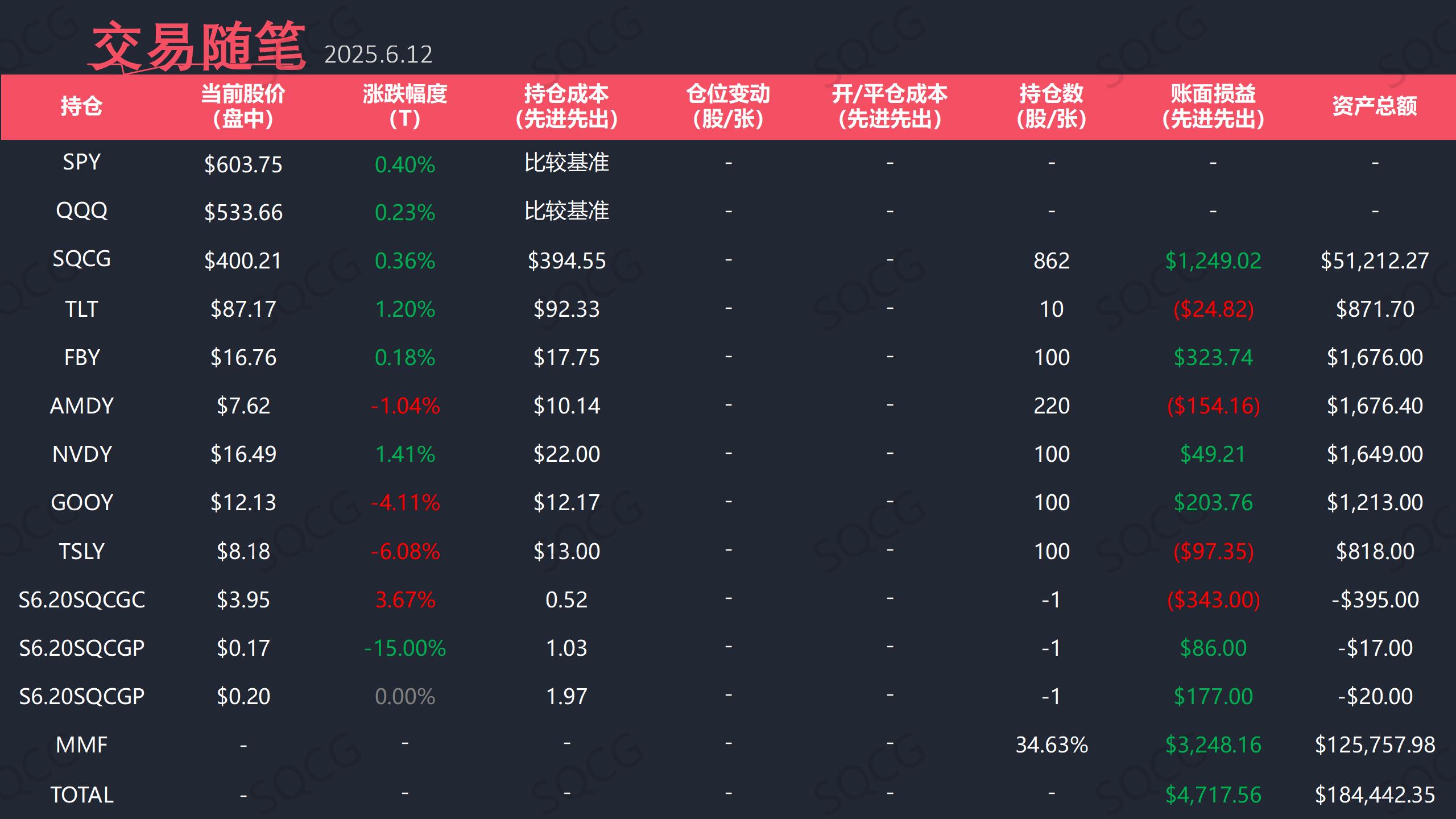This screenshot has width=1456, height=819.
Task: Click the 交易随笔 title text
Action: tap(198, 47)
